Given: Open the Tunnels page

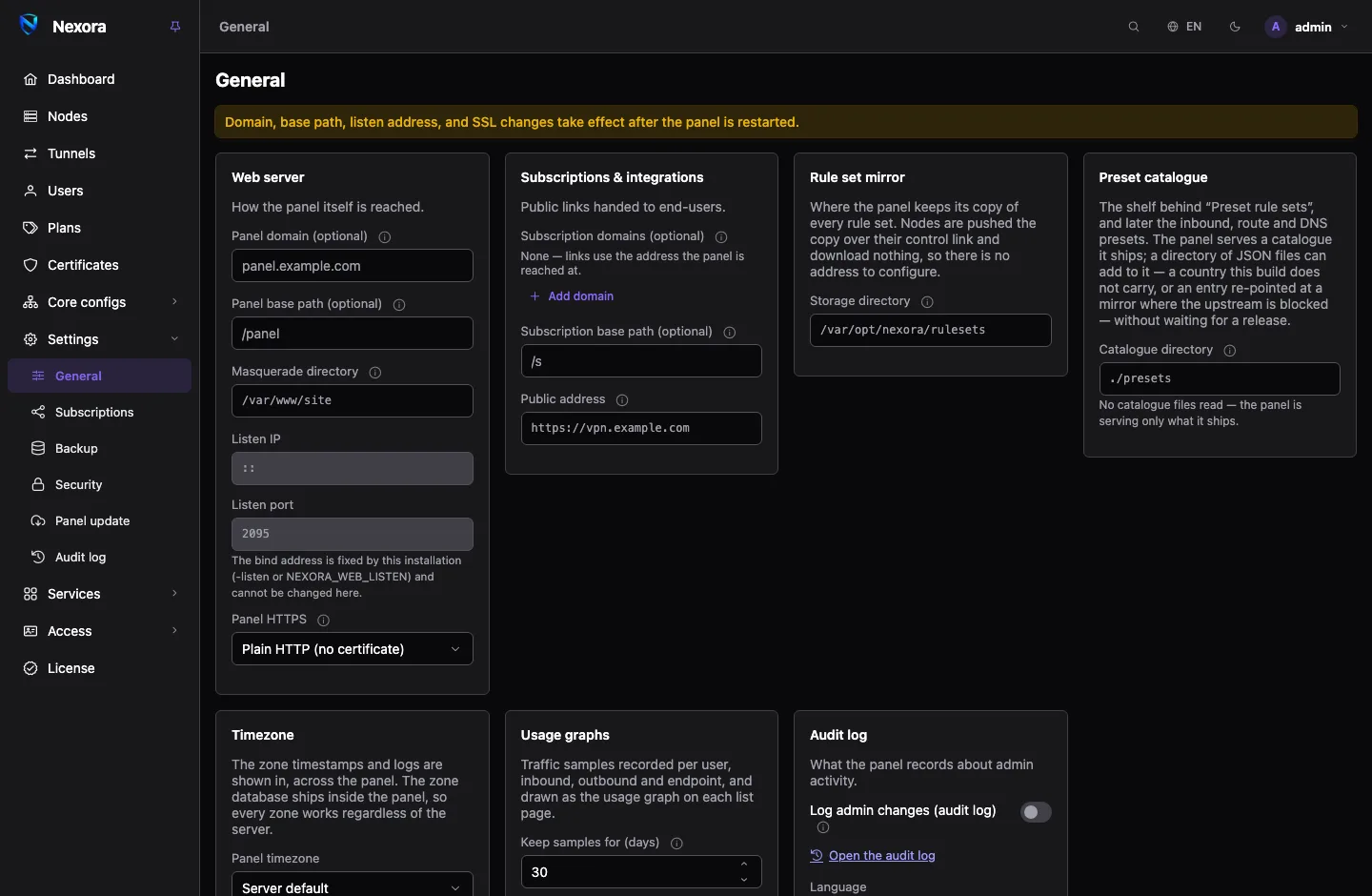Looking at the screenshot, I should pyautogui.click(x=100, y=153).
